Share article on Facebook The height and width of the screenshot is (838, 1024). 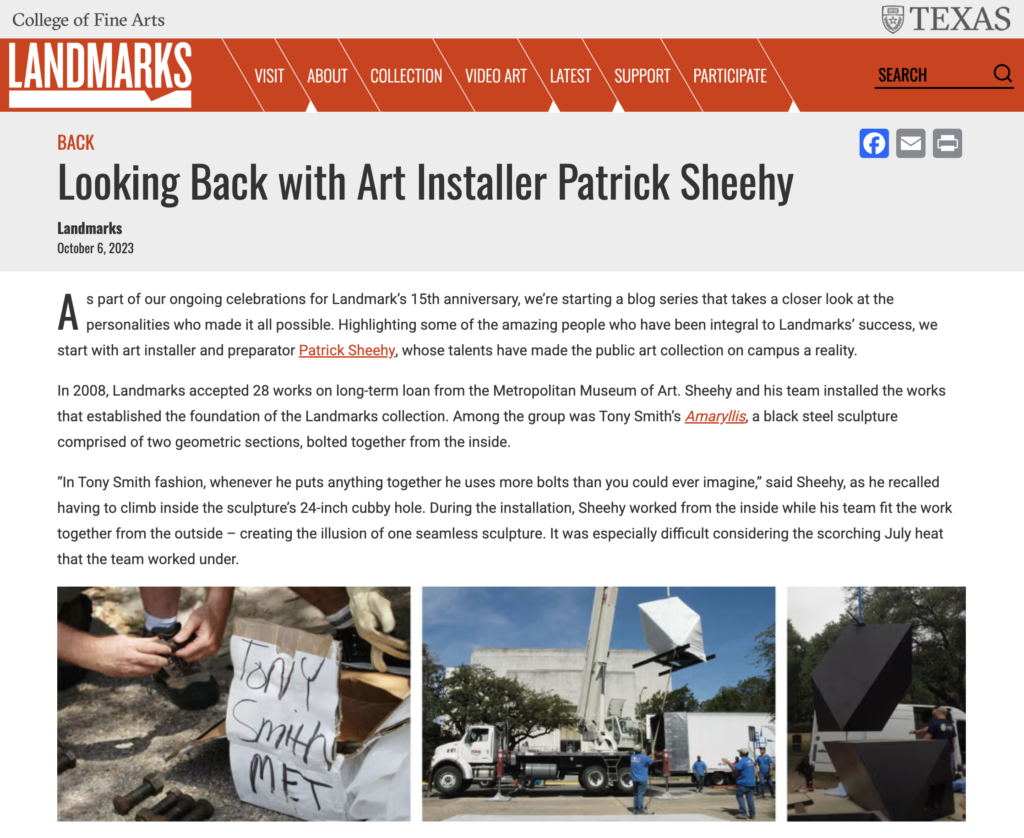(x=874, y=144)
